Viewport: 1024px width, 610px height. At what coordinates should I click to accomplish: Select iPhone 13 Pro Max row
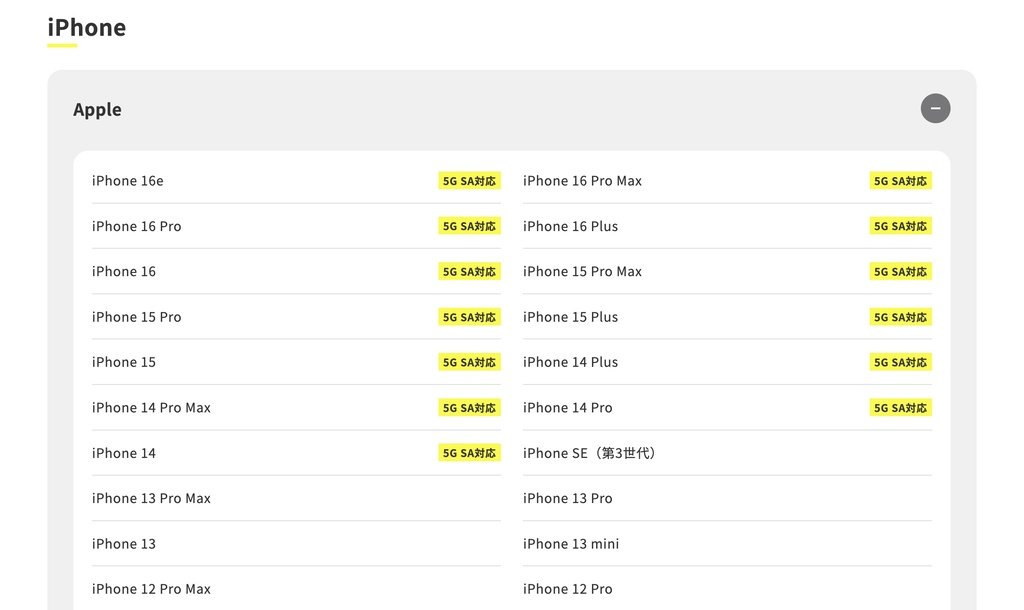pyautogui.click(x=296, y=498)
